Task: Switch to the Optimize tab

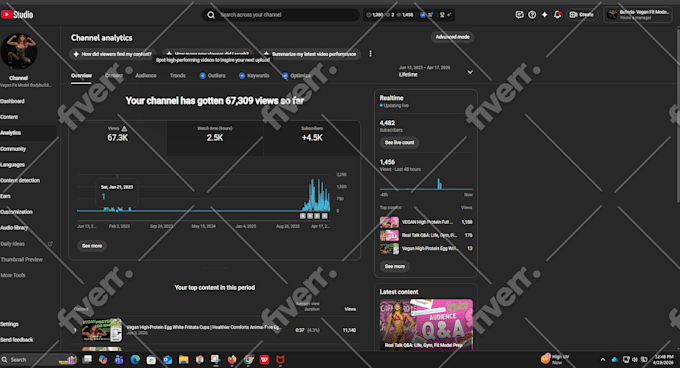Action: (x=296, y=76)
